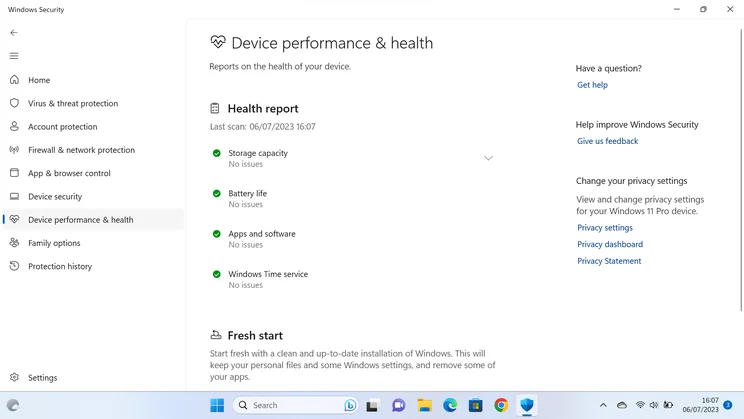Open Account protection section

93,126
